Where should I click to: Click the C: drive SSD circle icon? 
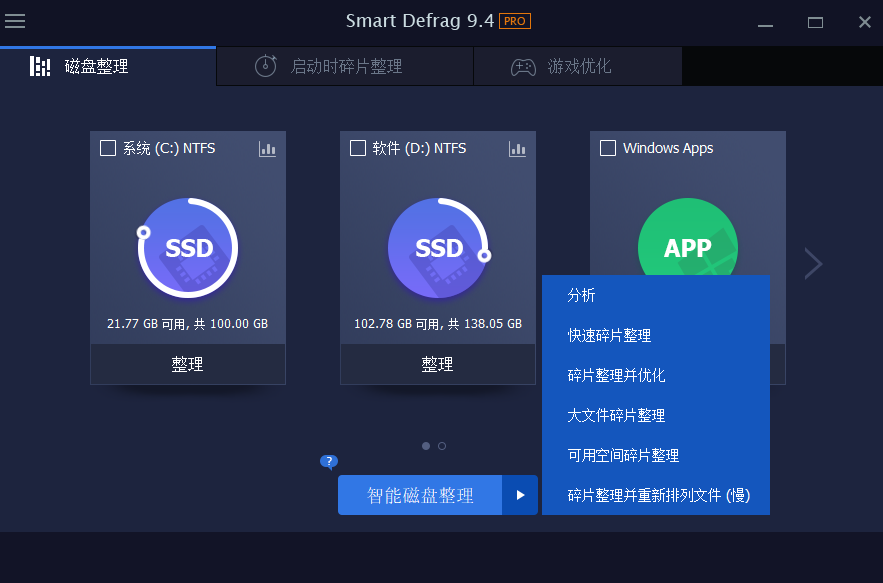[188, 248]
